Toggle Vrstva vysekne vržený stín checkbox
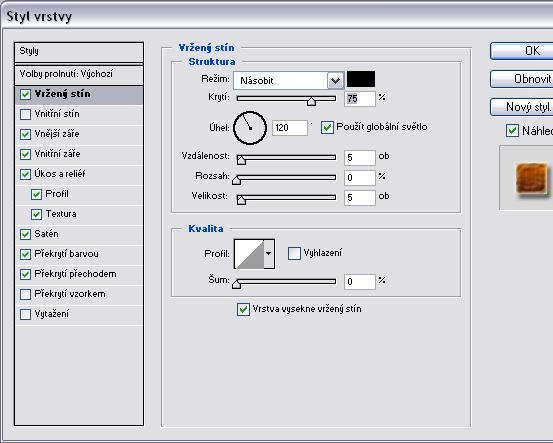Viewport: 553px width, 443px height. point(243,309)
